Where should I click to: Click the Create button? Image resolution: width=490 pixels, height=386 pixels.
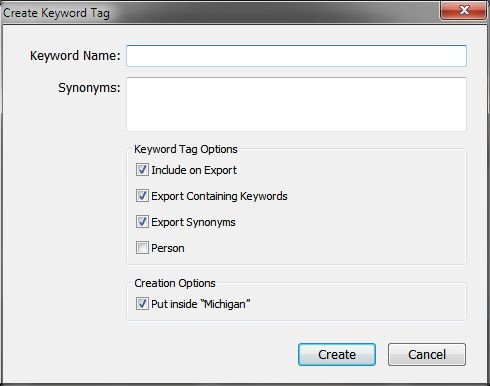[337, 354]
